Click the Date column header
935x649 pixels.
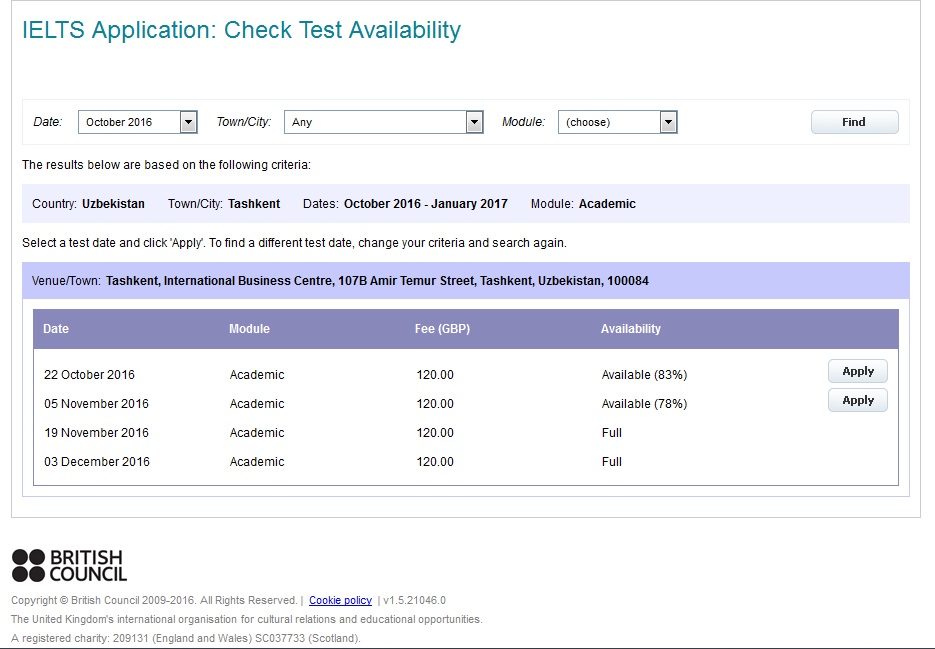tap(56, 329)
